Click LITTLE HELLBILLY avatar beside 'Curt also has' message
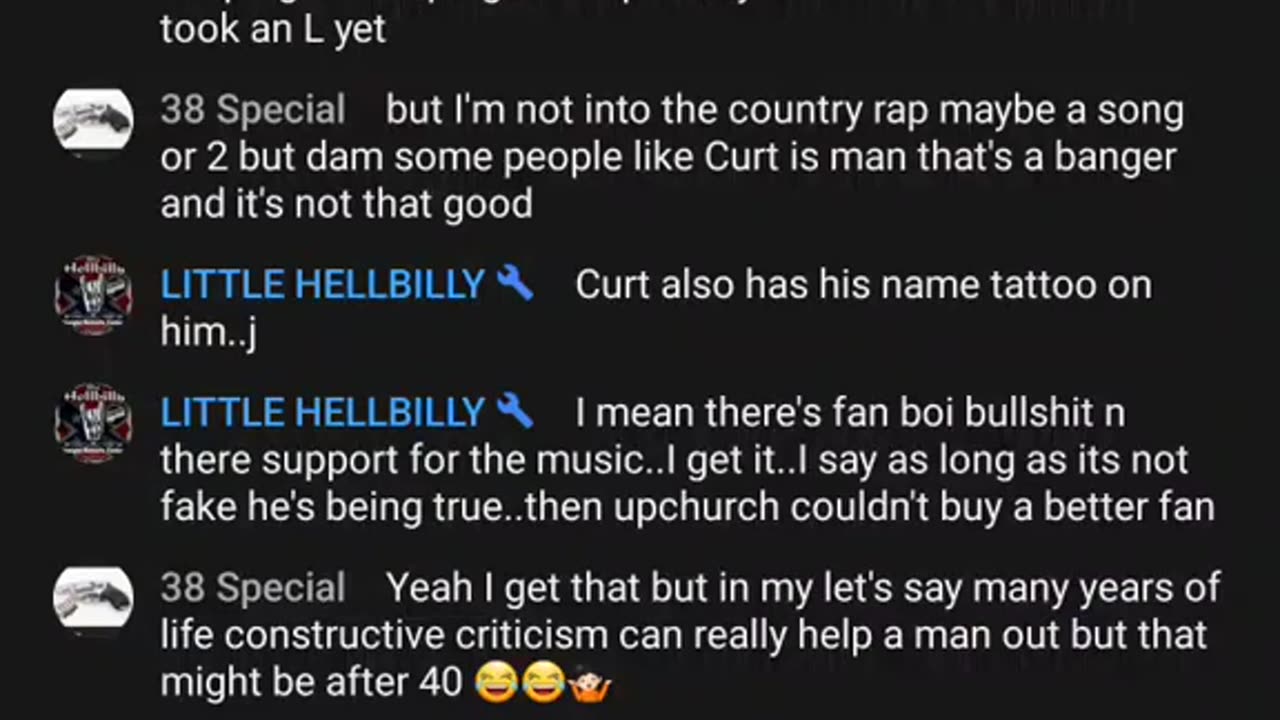Viewport: 1280px width, 720px height. click(x=93, y=294)
